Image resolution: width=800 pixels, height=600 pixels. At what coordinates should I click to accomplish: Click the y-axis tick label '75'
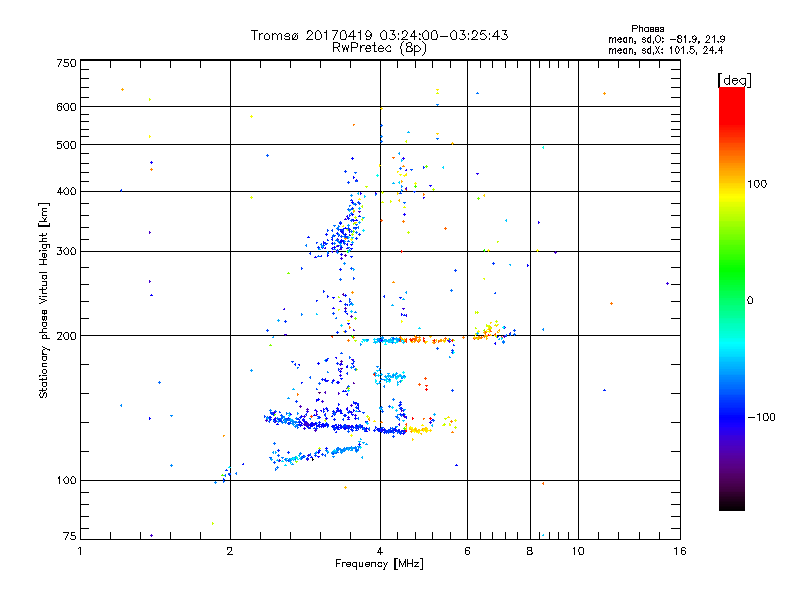coord(70,536)
